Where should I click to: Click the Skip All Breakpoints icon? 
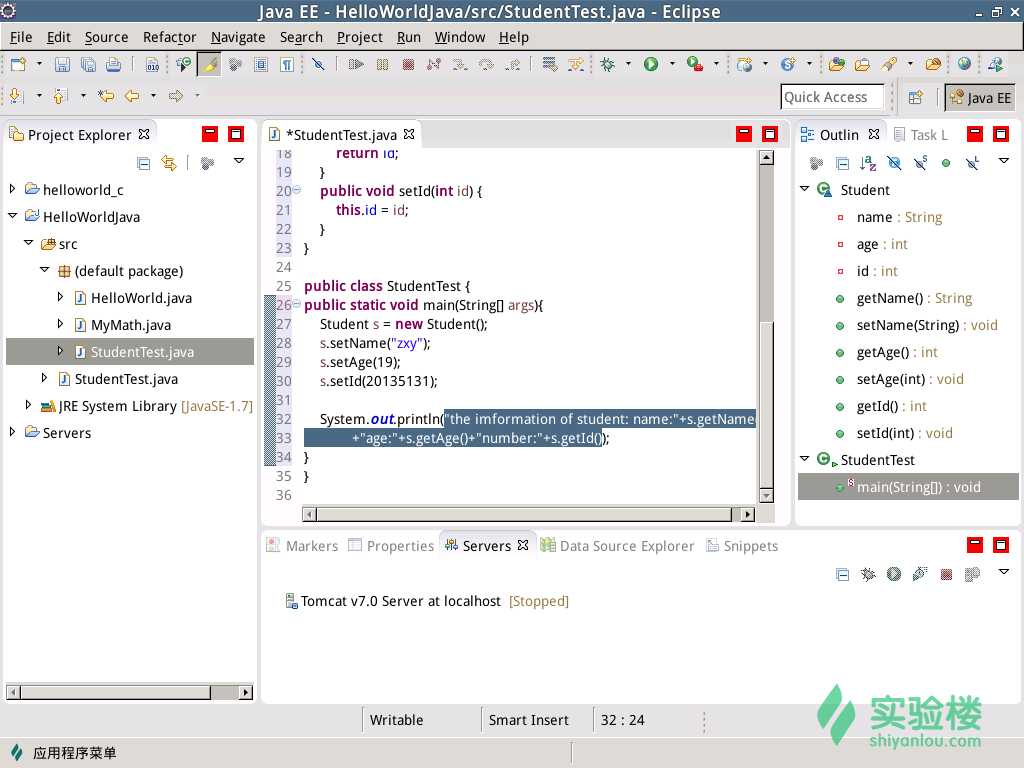coord(318,64)
